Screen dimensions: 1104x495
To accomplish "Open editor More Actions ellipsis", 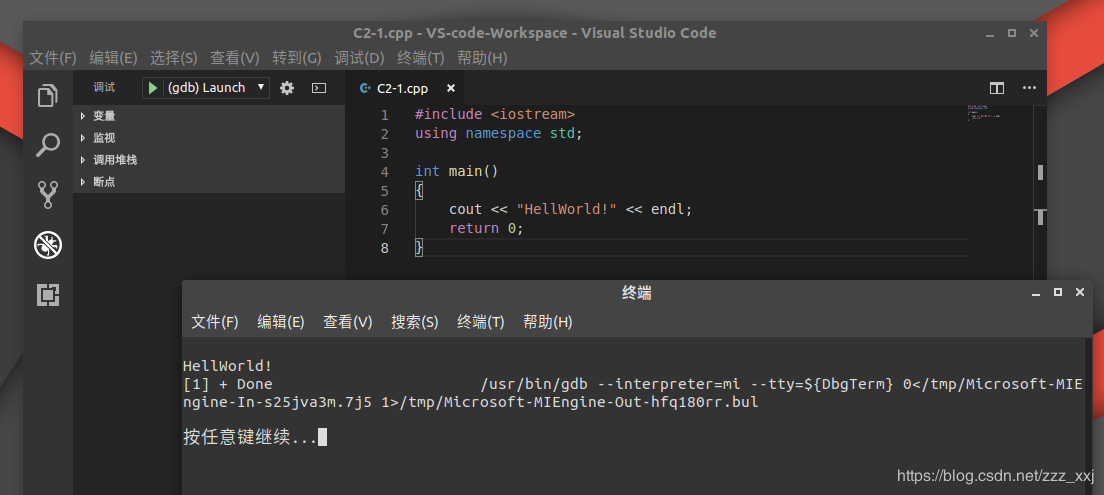I will coord(1029,88).
